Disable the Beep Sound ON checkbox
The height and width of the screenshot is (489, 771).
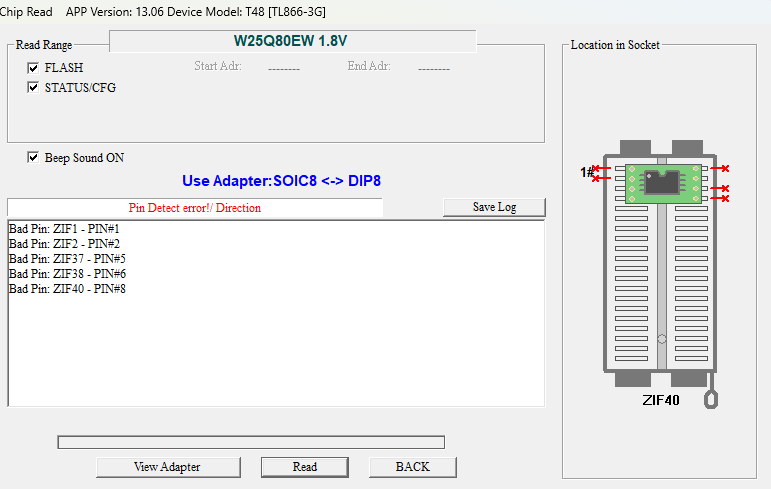[x=33, y=158]
